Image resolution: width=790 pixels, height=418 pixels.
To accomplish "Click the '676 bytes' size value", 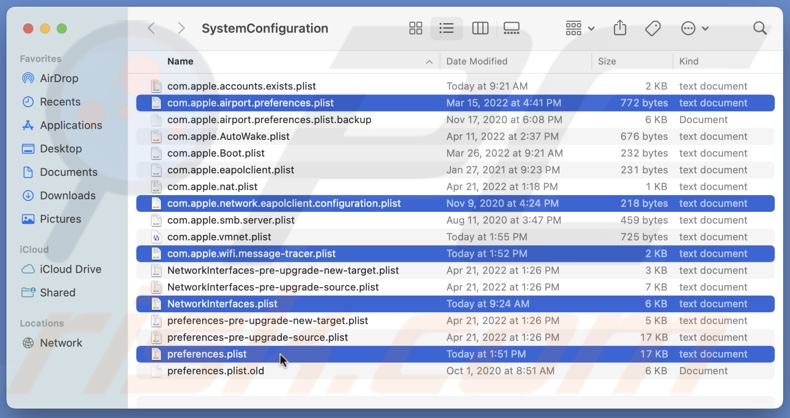I will (x=644, y=136).
